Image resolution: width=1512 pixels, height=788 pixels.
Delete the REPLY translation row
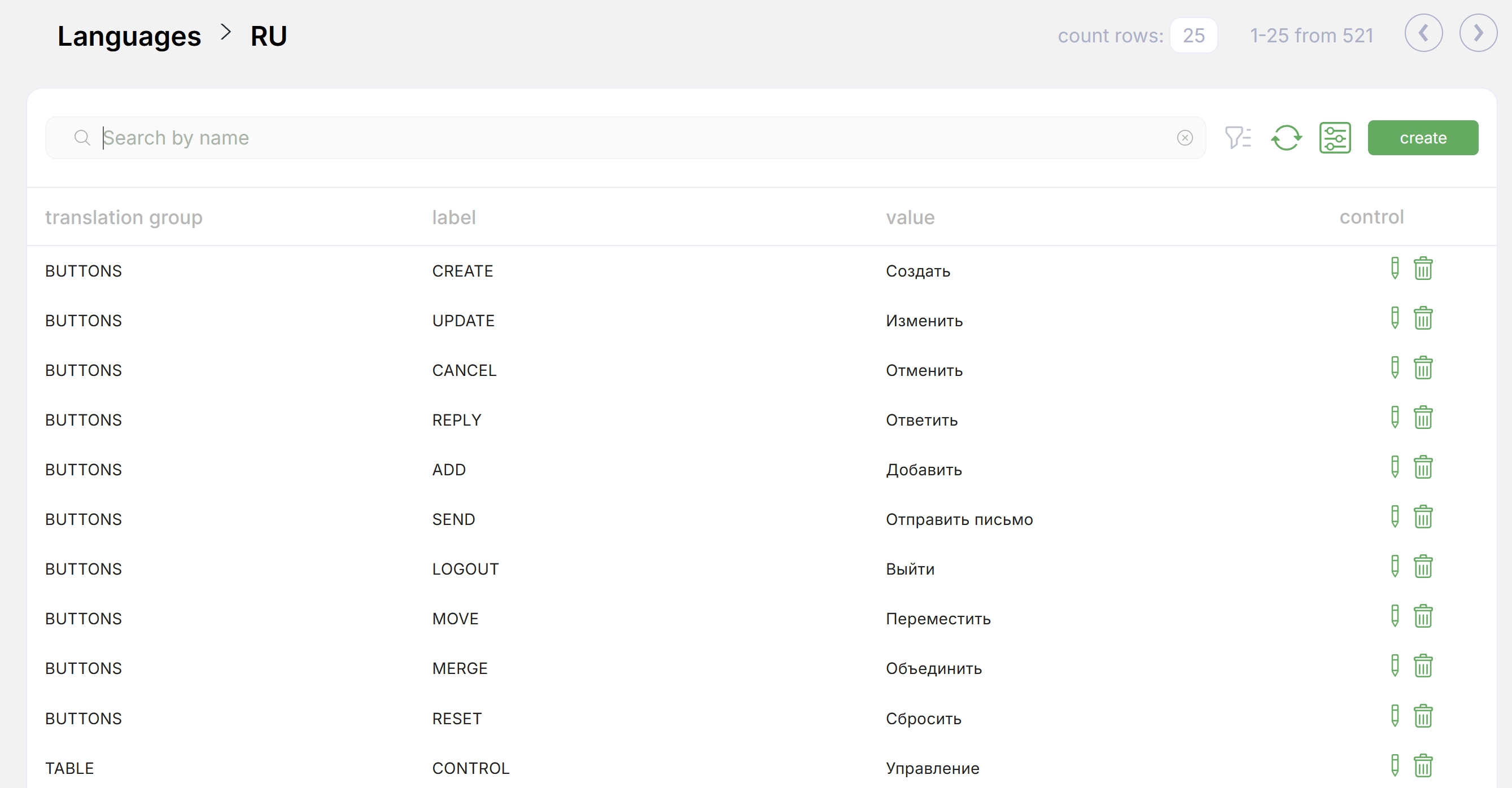pyautogui.click(x=1423, y=418)
